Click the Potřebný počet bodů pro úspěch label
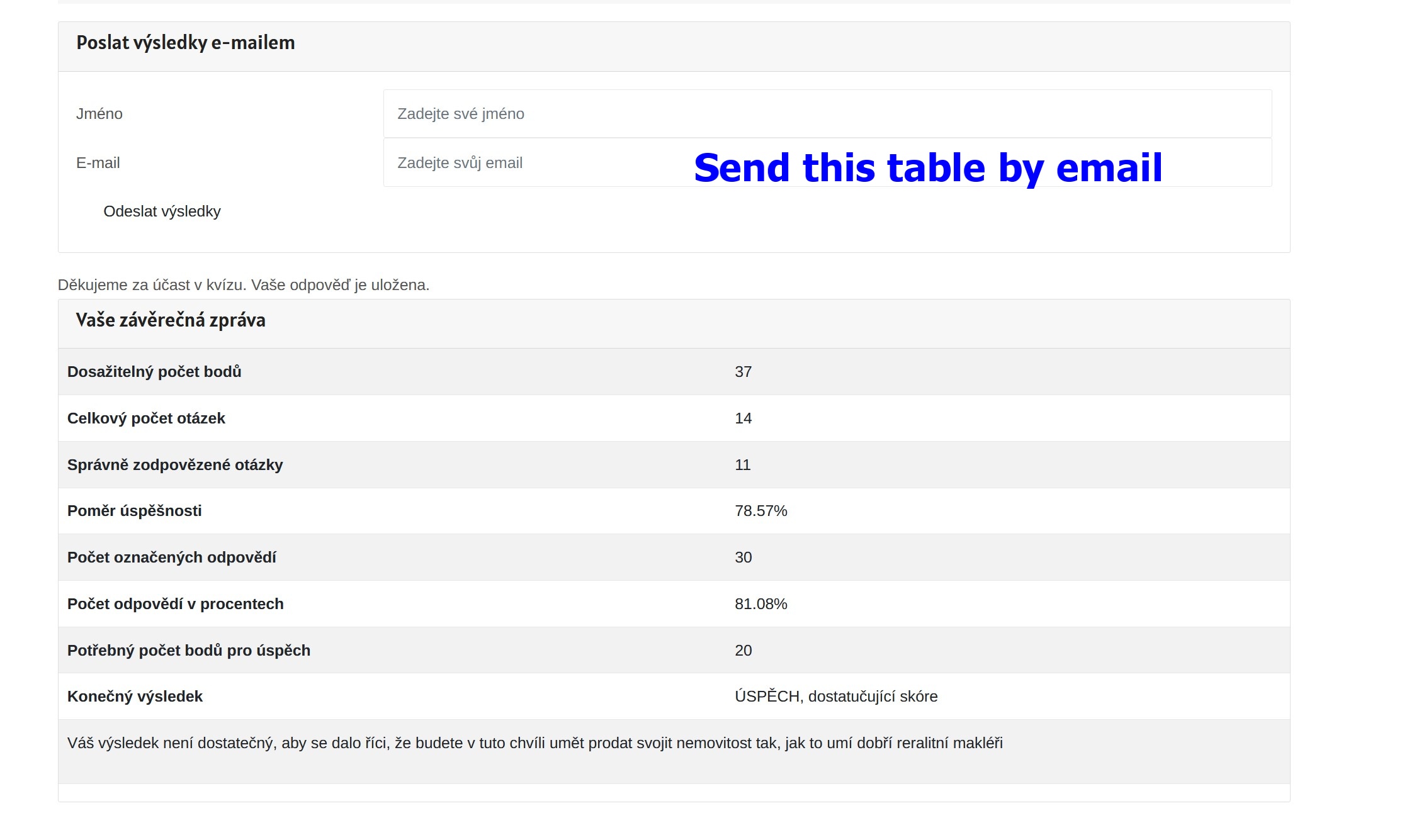The width and height of the screenshot is (1402, 840). (189, 651)
